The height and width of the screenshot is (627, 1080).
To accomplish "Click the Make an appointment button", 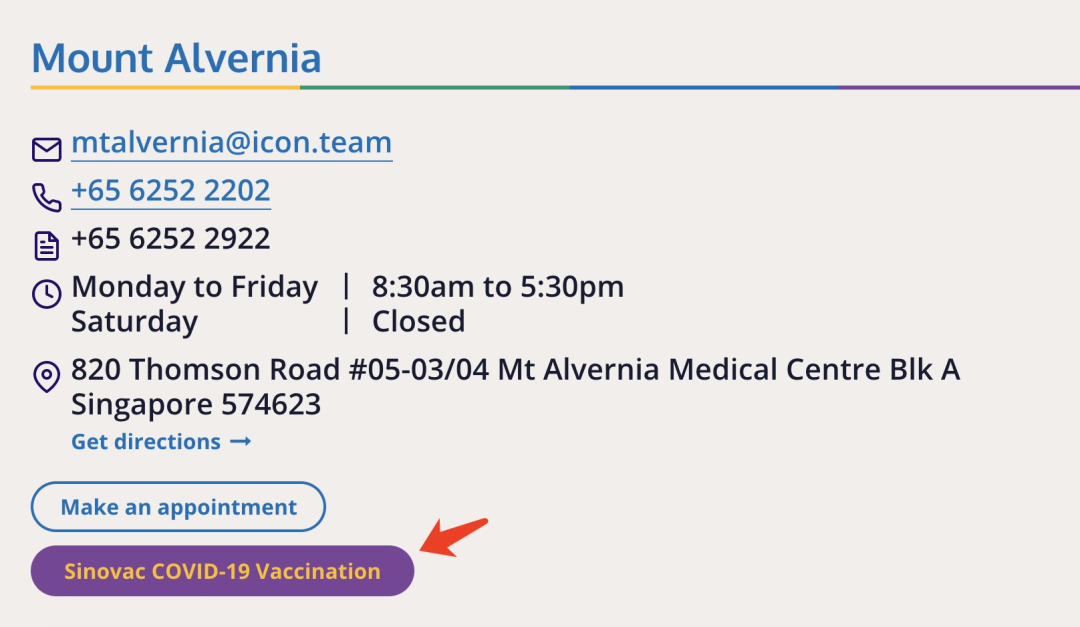I will (x=178, y=506).
